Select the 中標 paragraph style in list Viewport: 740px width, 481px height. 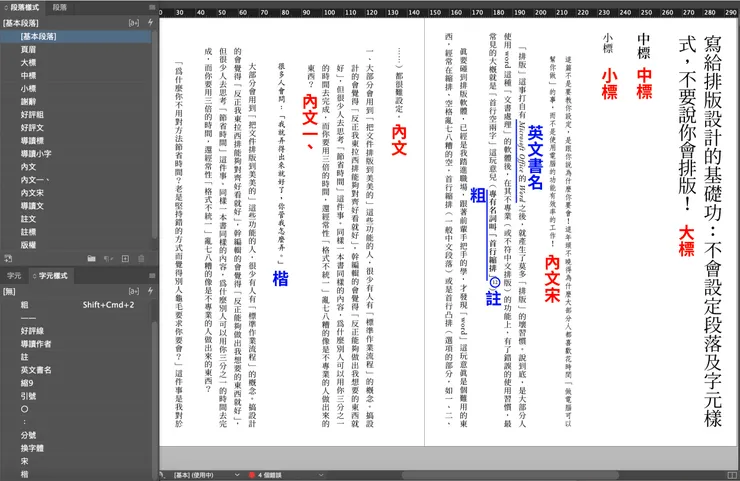[76, 76]
